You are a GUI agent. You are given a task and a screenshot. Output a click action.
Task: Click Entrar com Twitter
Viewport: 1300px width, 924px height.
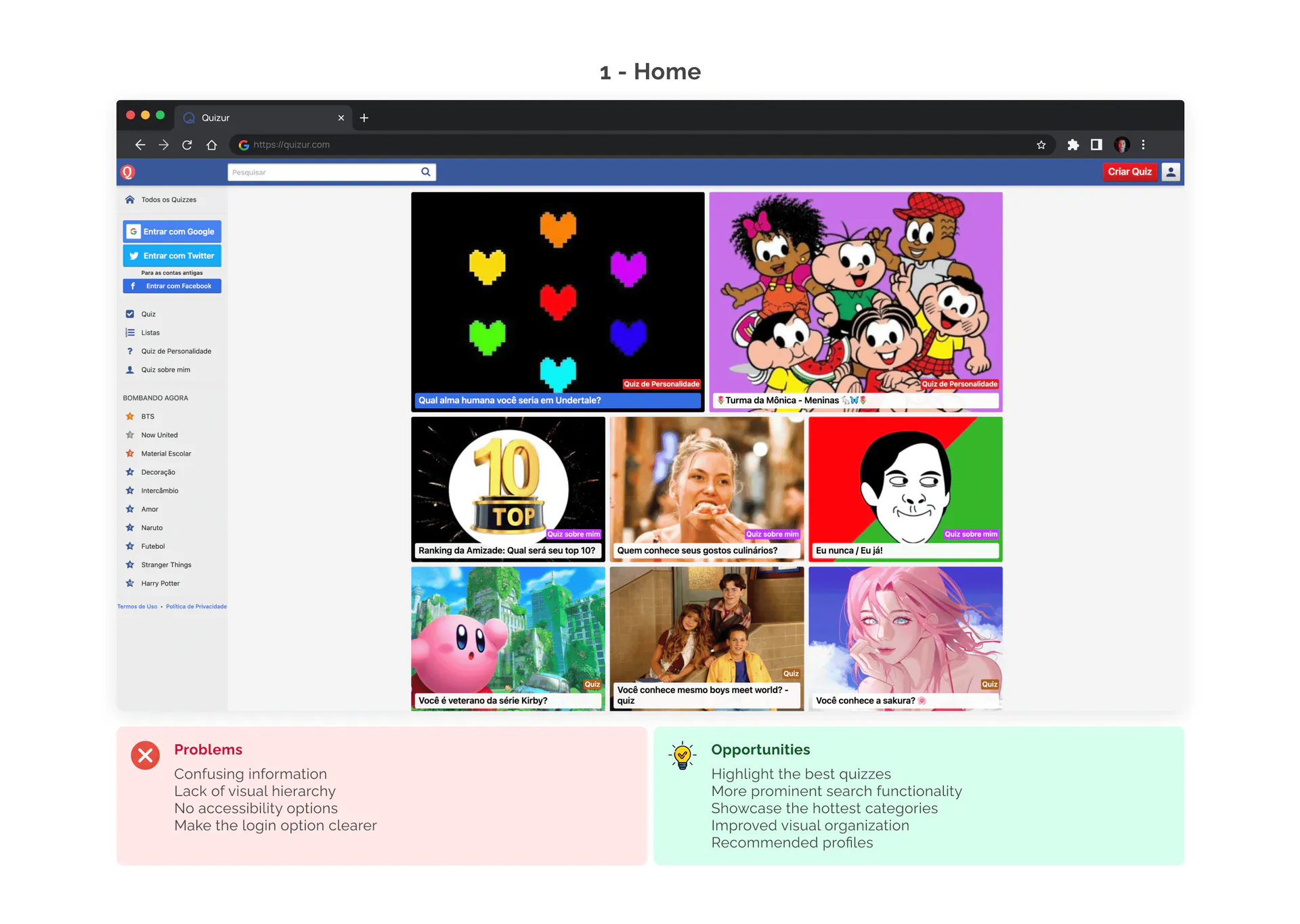click(172, 256)
